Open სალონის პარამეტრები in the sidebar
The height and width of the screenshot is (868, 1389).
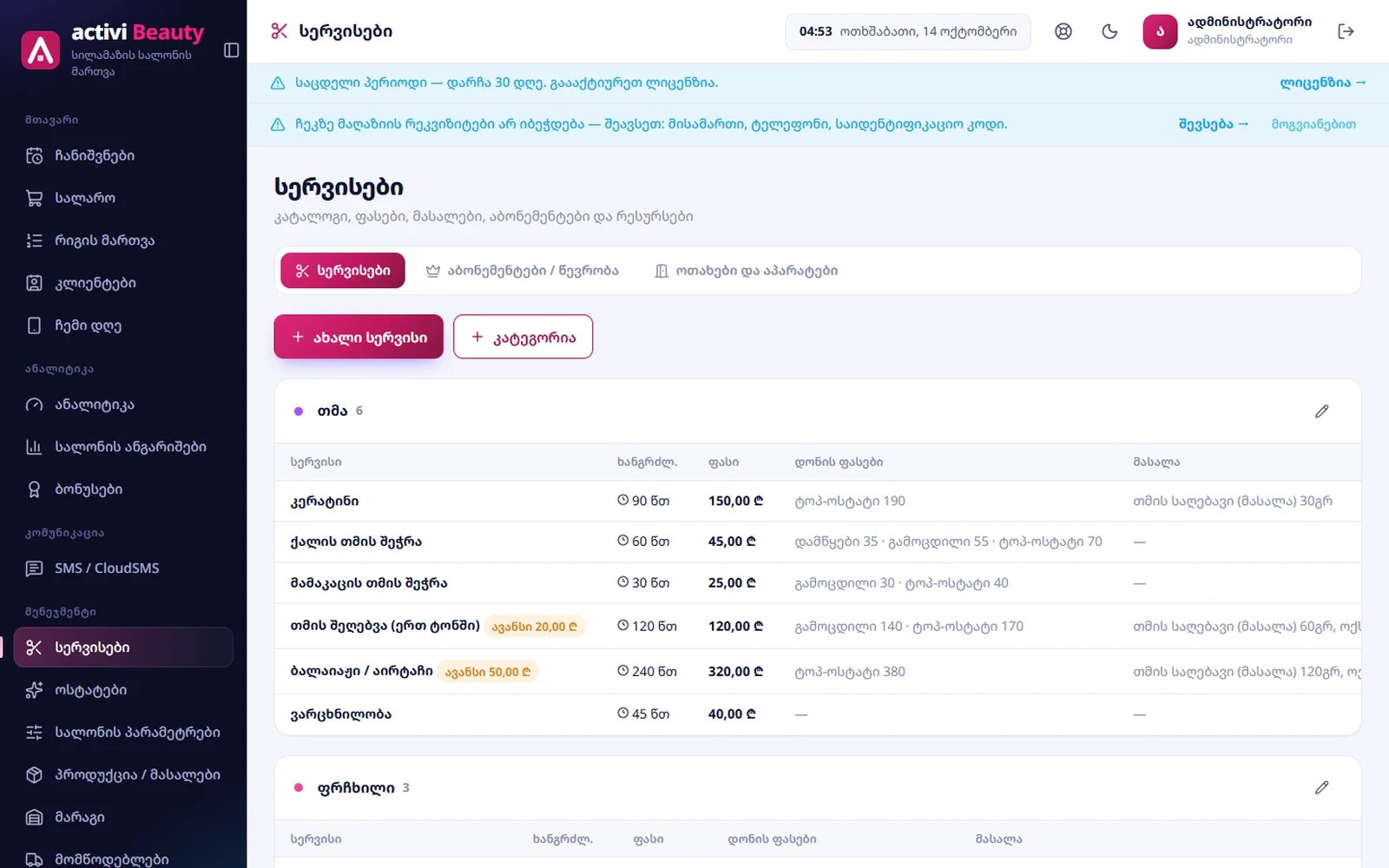123,733
